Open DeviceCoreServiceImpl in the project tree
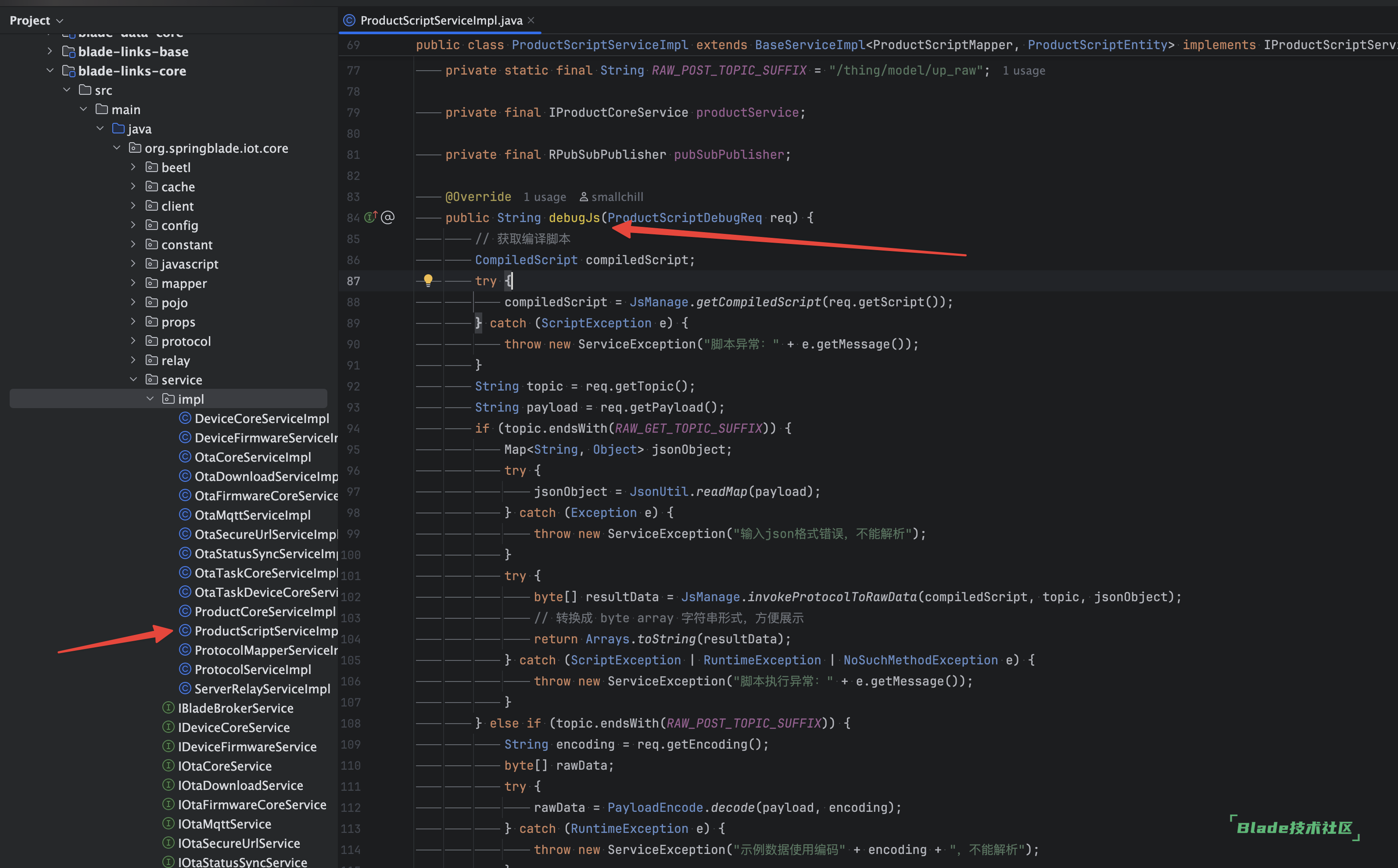1398x868 pixels. click(x=262, y=419)
